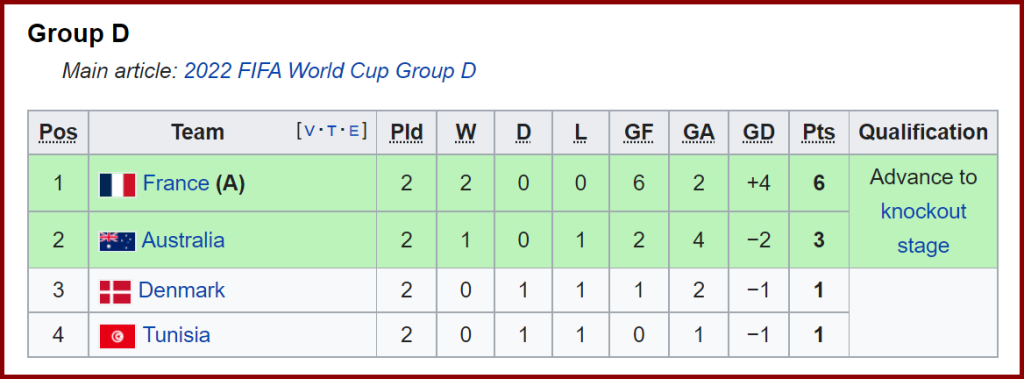Click the W column header abbreviation

tap(466, 133)
